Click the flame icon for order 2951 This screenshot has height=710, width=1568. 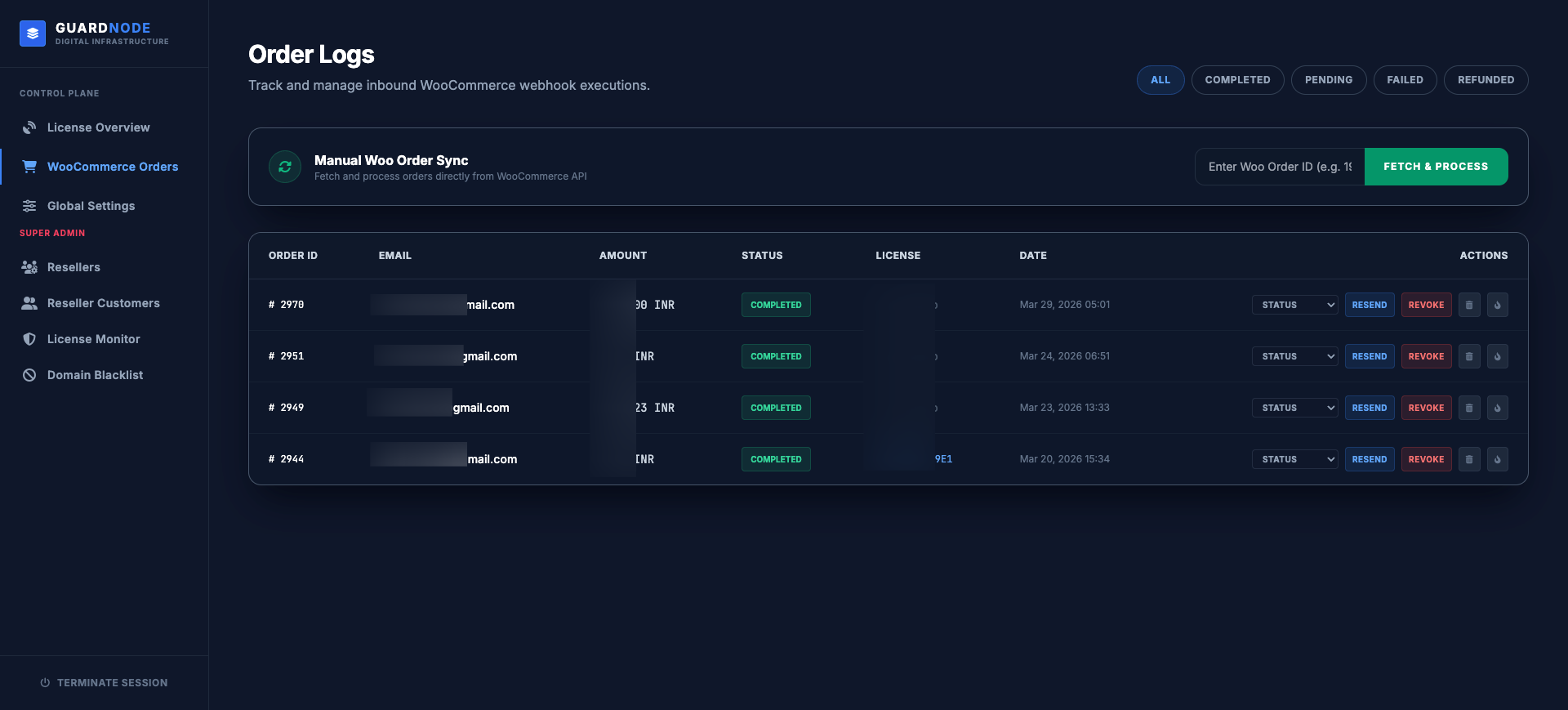pos(1498,356)
